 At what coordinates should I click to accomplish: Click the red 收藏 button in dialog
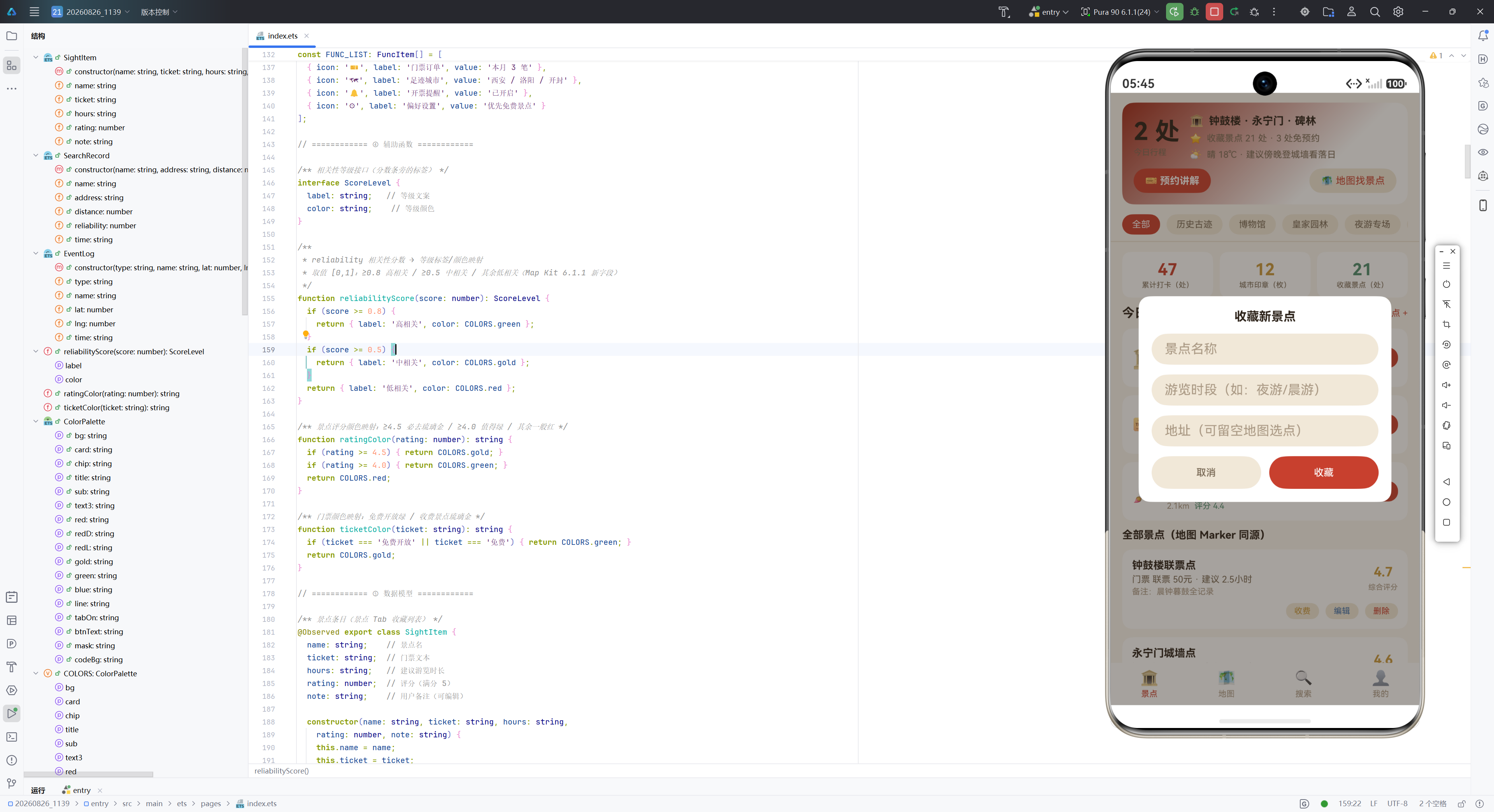point(1324,472)
